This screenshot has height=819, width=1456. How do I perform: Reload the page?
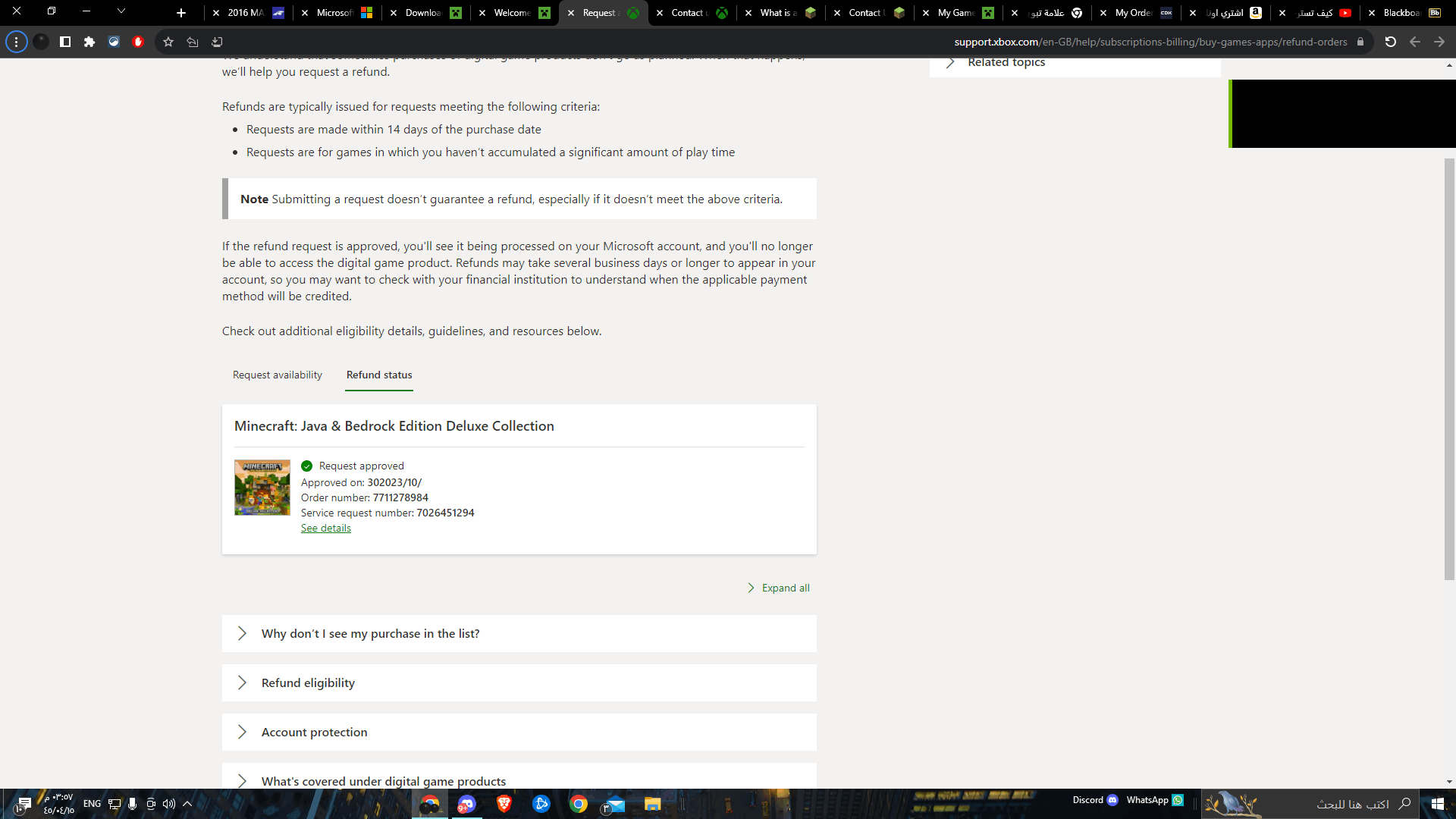(1390, 42)
